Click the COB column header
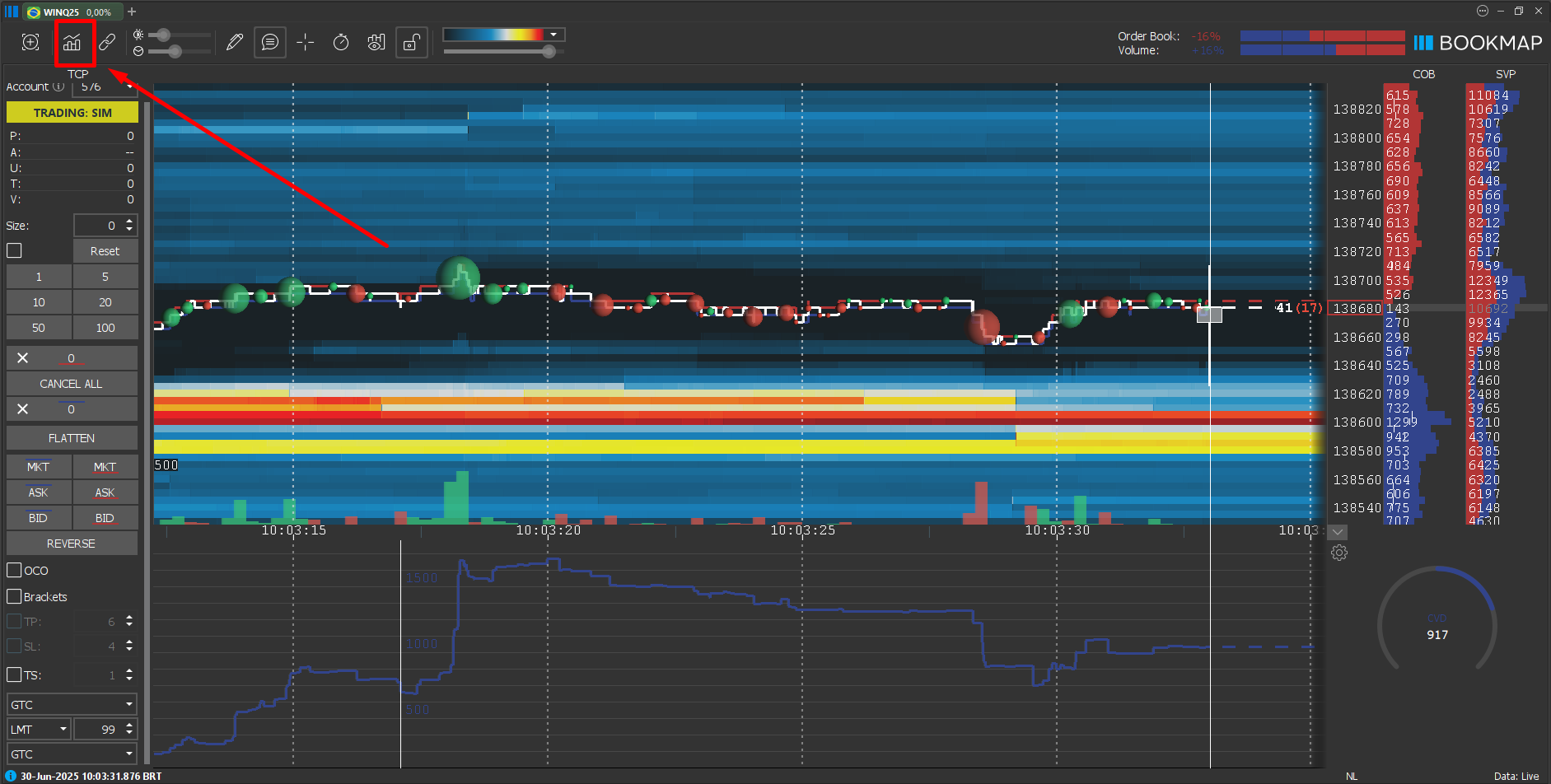The height and width of the screenshot is (784, 1551). pyautogui.click(x=1423, y=74)
